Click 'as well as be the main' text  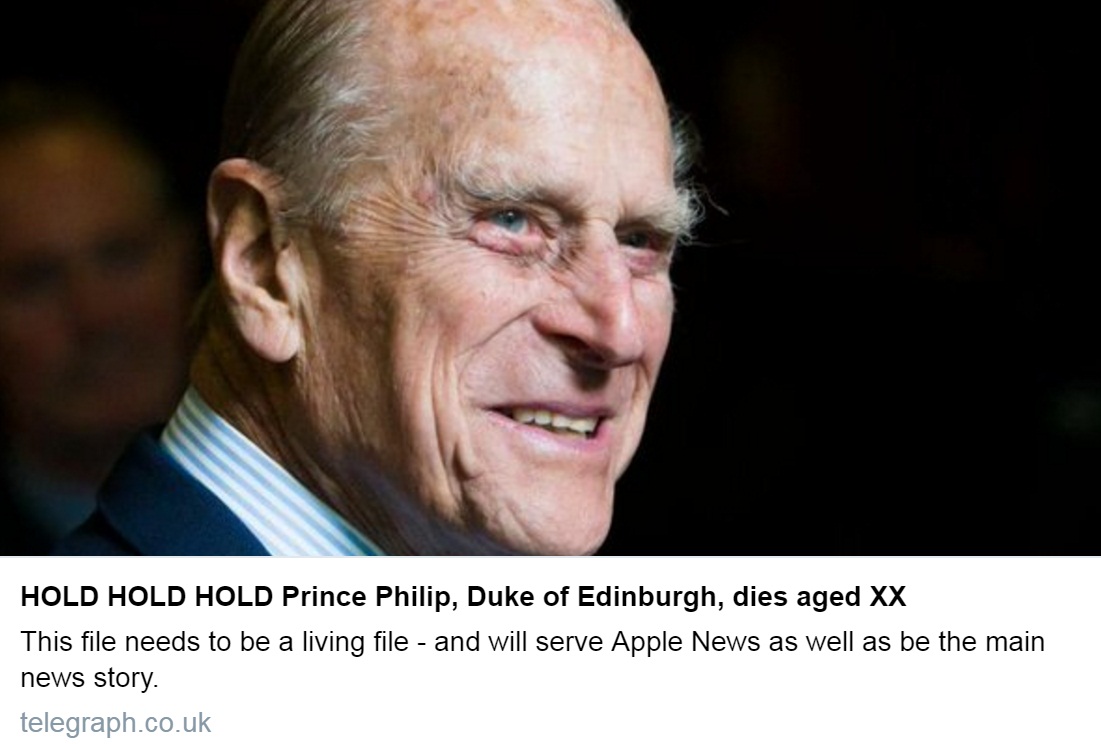[906, 642]
